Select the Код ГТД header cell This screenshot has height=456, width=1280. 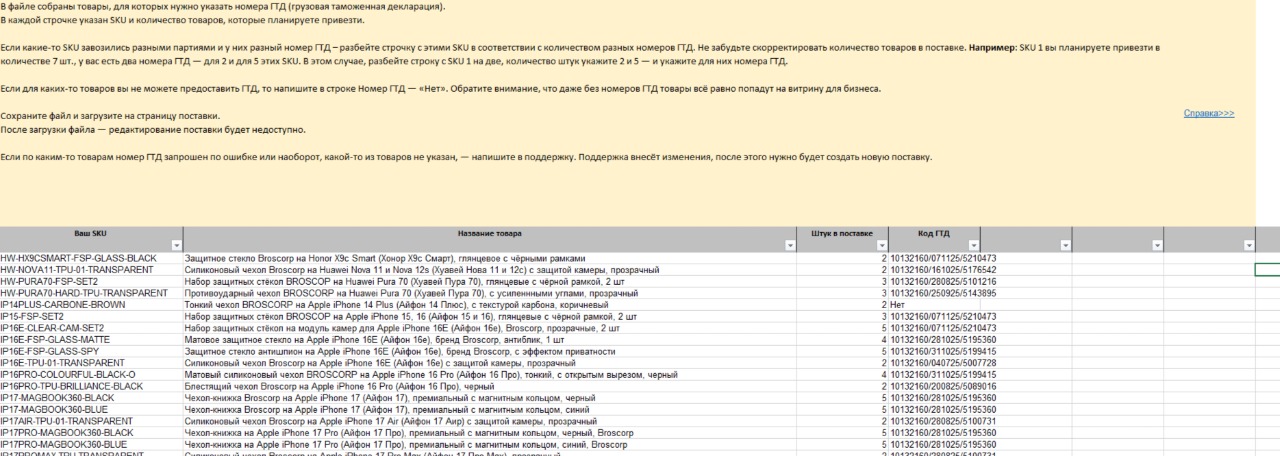click(x=935, y=238)
